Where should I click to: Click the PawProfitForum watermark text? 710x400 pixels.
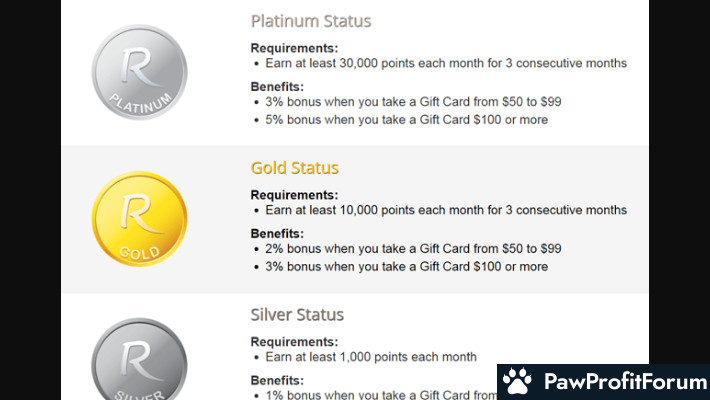point(625,381)
